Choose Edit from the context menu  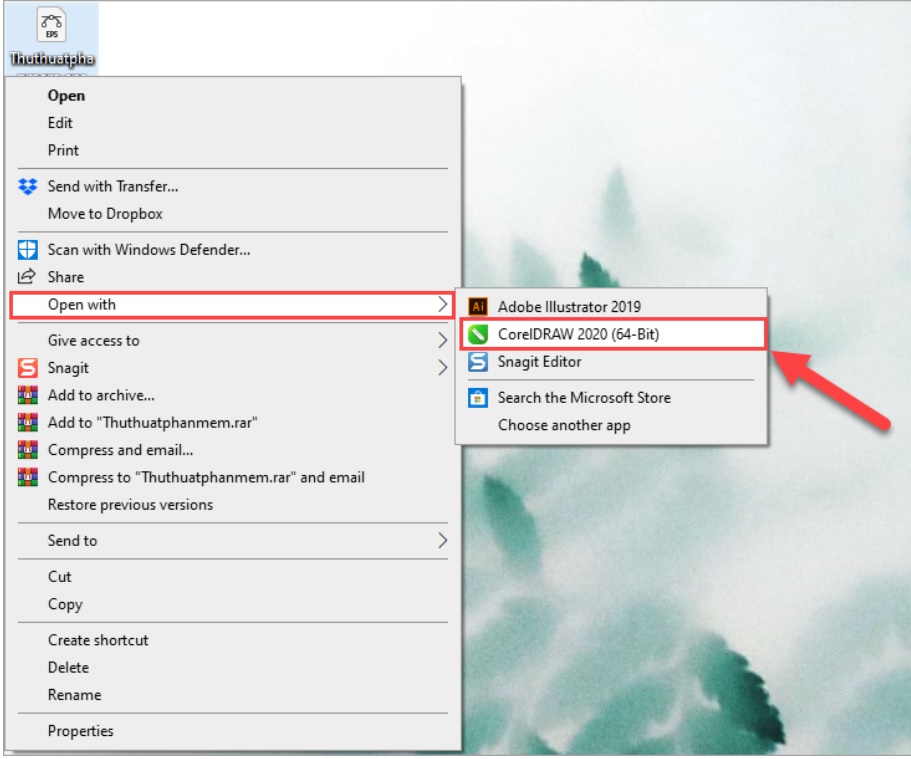point(233,123)
